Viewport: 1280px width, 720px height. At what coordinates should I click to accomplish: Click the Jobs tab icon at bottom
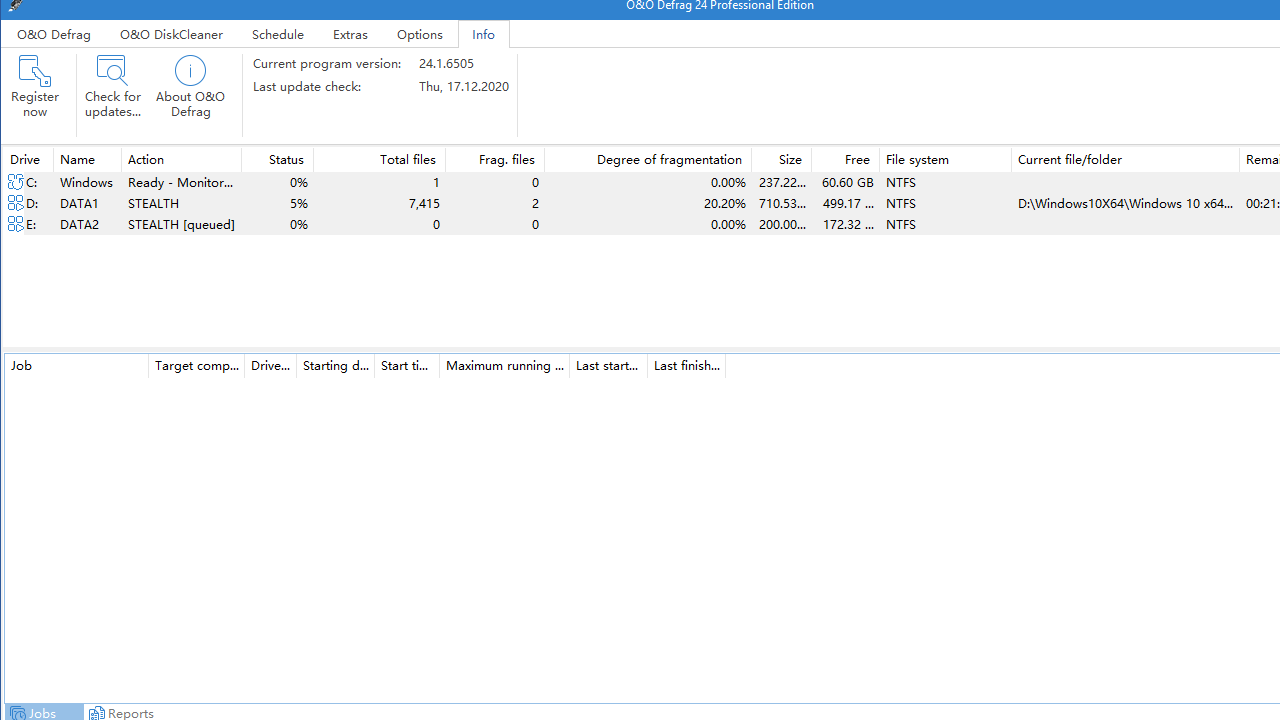pyautogui.click(x=17, y=713)
